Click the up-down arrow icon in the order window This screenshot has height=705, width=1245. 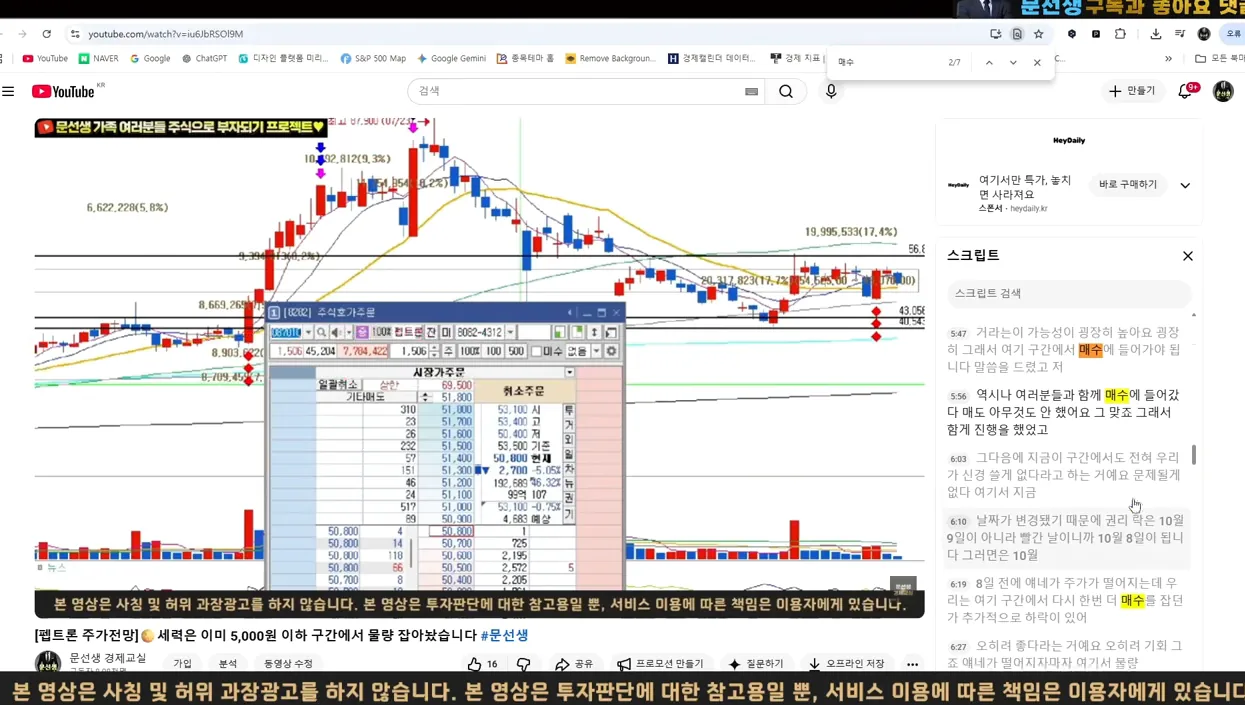click(594, 333)
